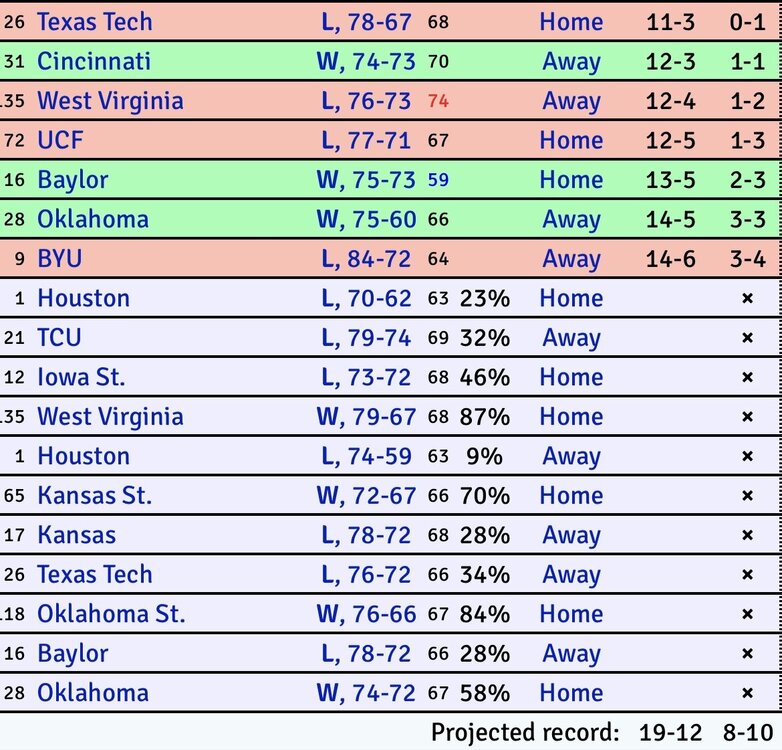Open the L, 84-72 BYU score

[366, 259]
